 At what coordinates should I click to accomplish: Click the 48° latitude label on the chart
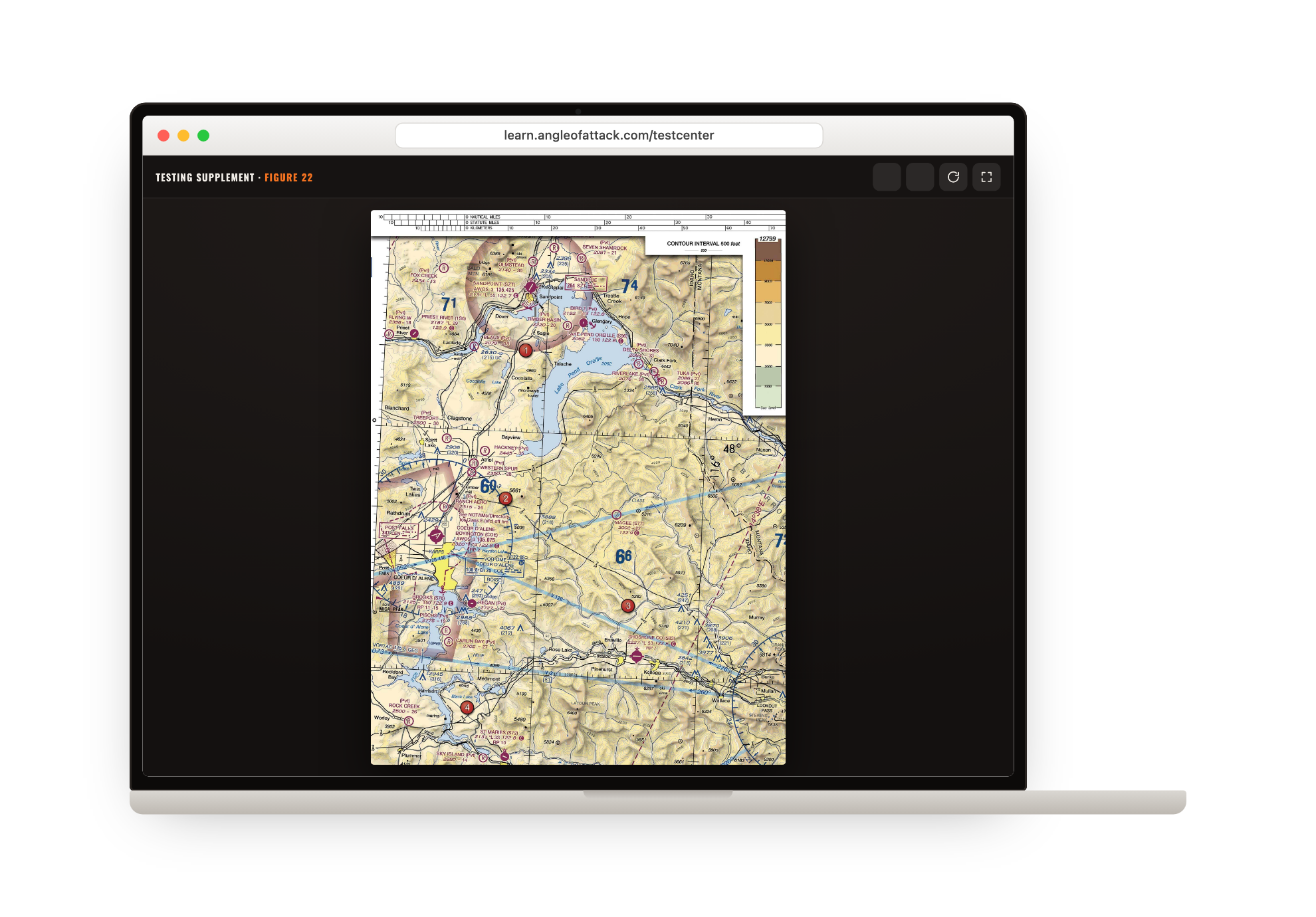click(x=731, y=449)
